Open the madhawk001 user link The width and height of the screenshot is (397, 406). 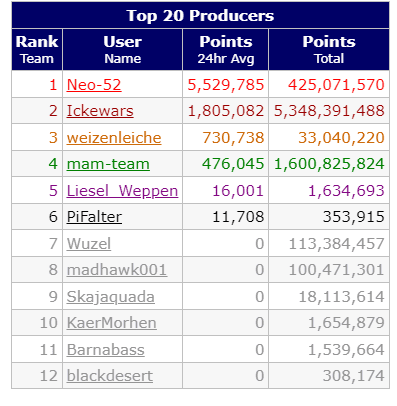[x=117, y=270]
